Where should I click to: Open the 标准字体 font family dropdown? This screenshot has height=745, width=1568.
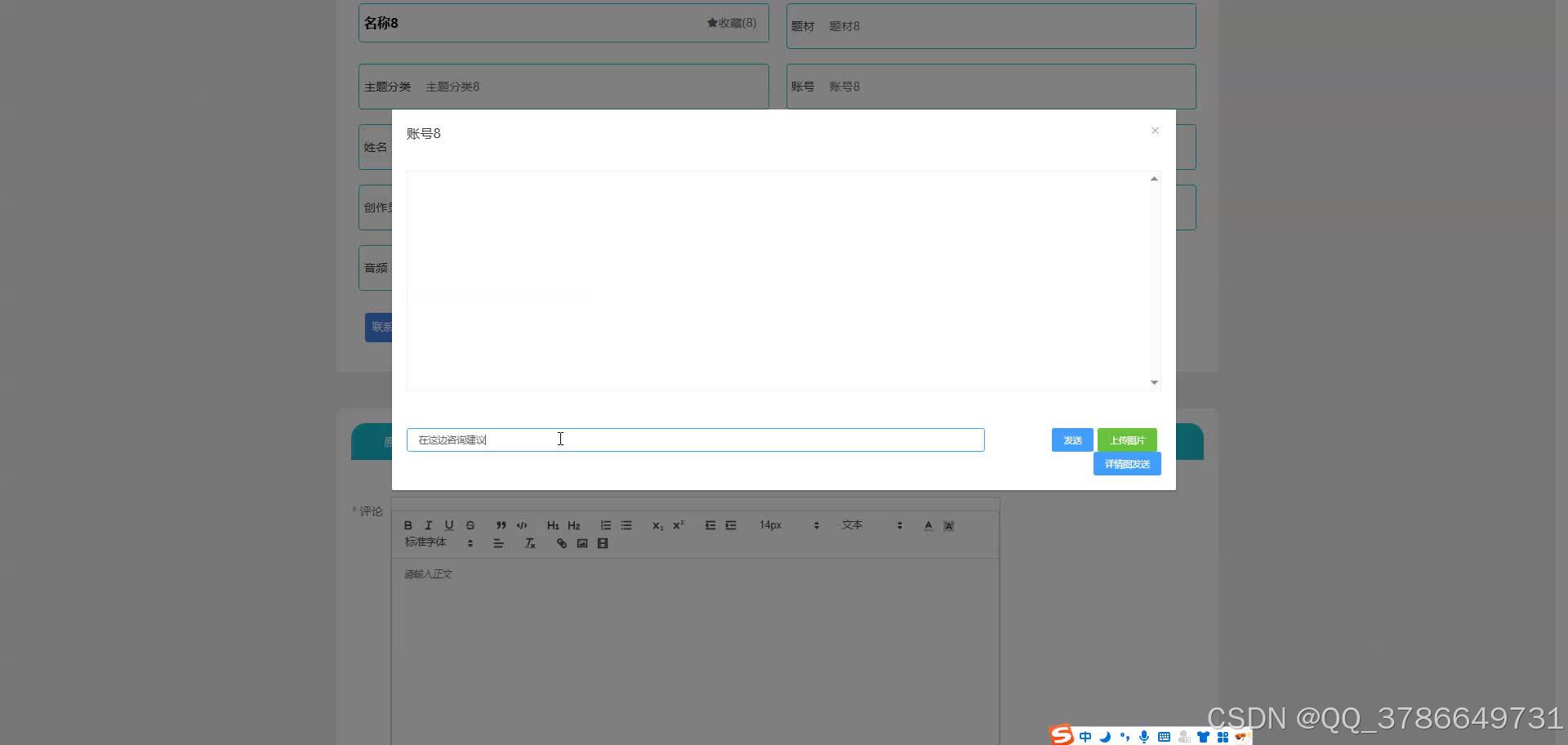439,542
